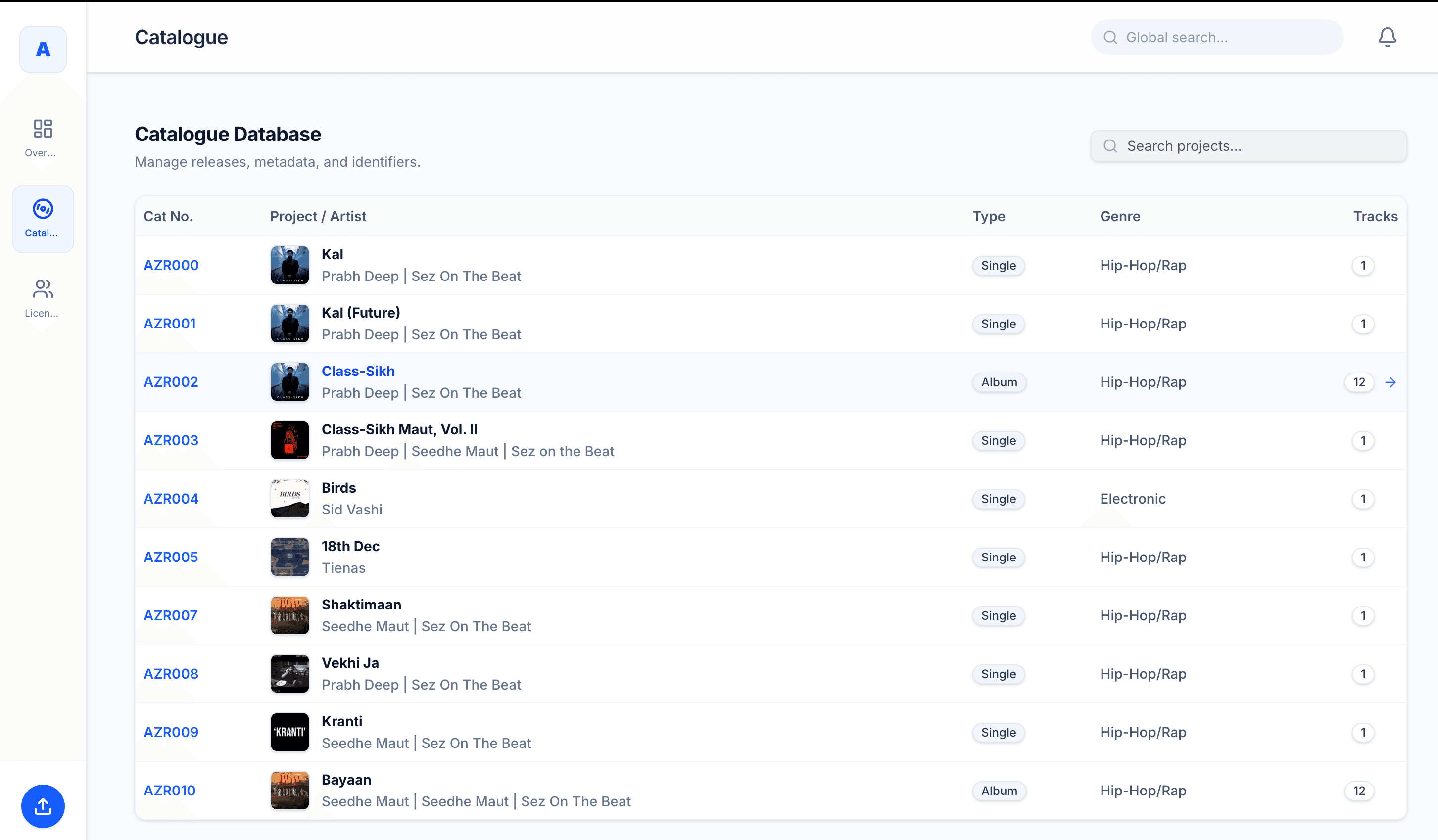Click the tracks count pill on AZR004
The width and height of the screenshot is (1438, 840).
pyautogui.click(x=1363, y=499)
